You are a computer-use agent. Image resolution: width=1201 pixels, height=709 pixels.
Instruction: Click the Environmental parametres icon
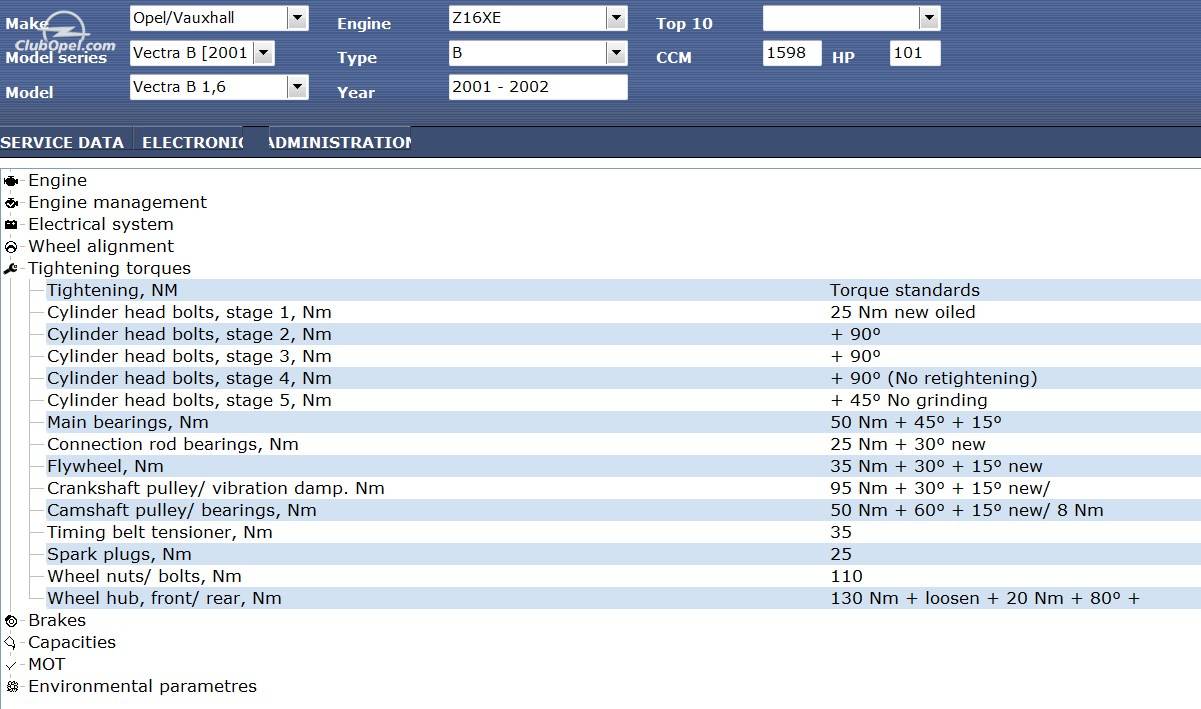(x=11, y=687)
